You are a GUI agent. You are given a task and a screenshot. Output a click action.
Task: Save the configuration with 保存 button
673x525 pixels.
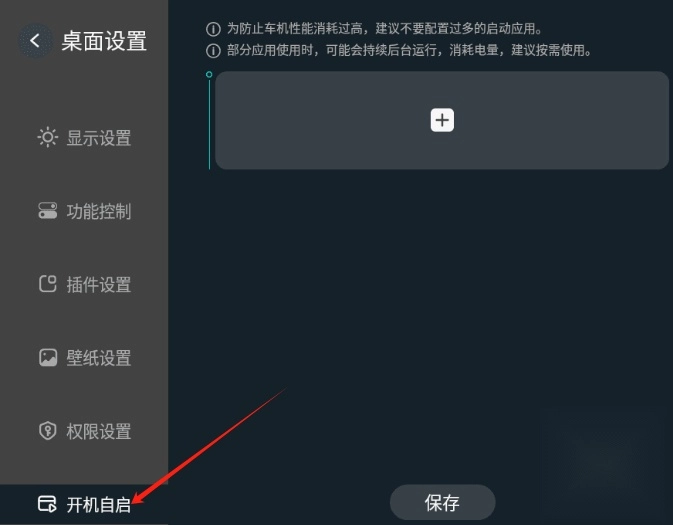point(443,502)
